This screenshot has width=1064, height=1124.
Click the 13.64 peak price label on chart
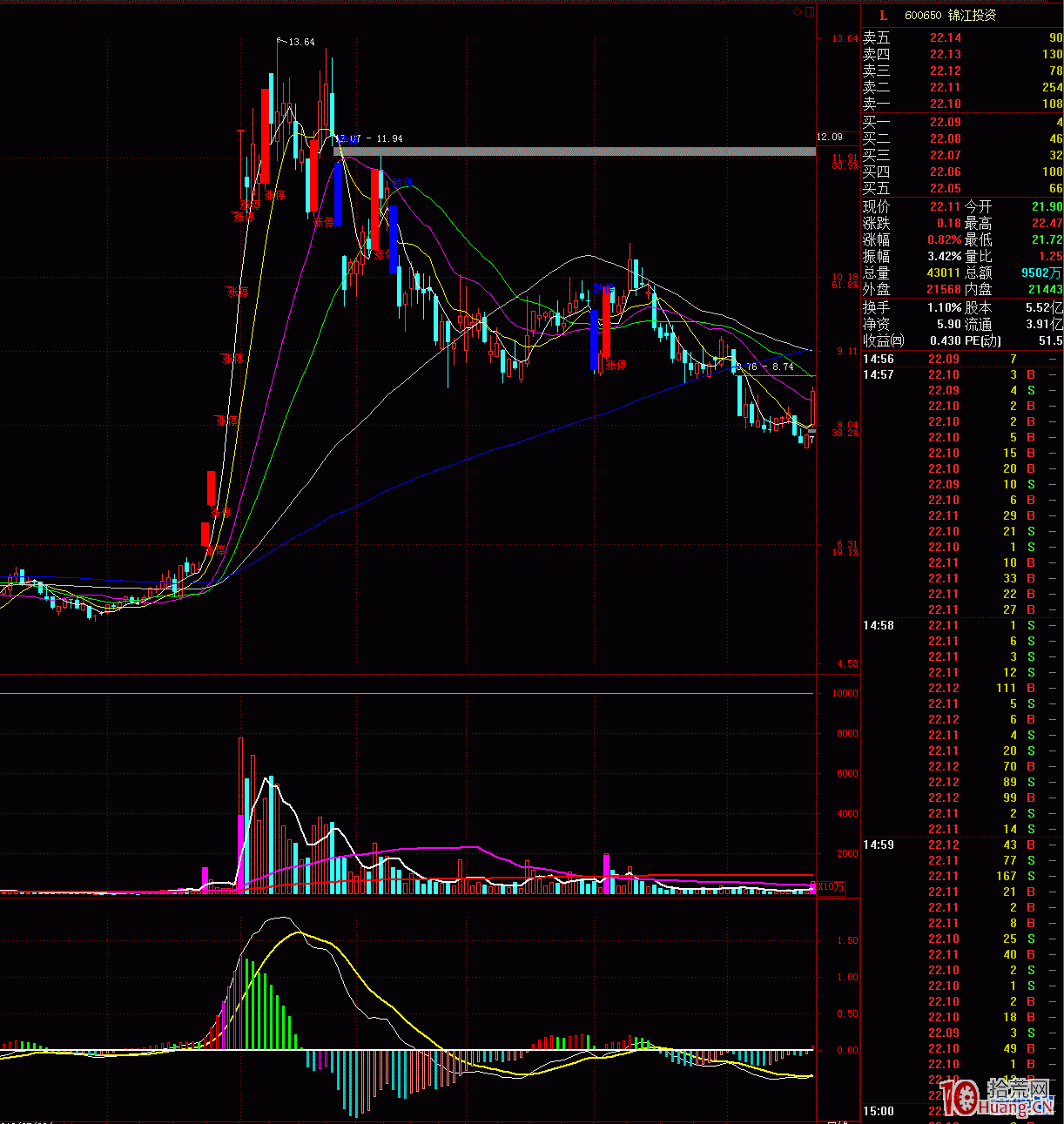coord(301,42)
